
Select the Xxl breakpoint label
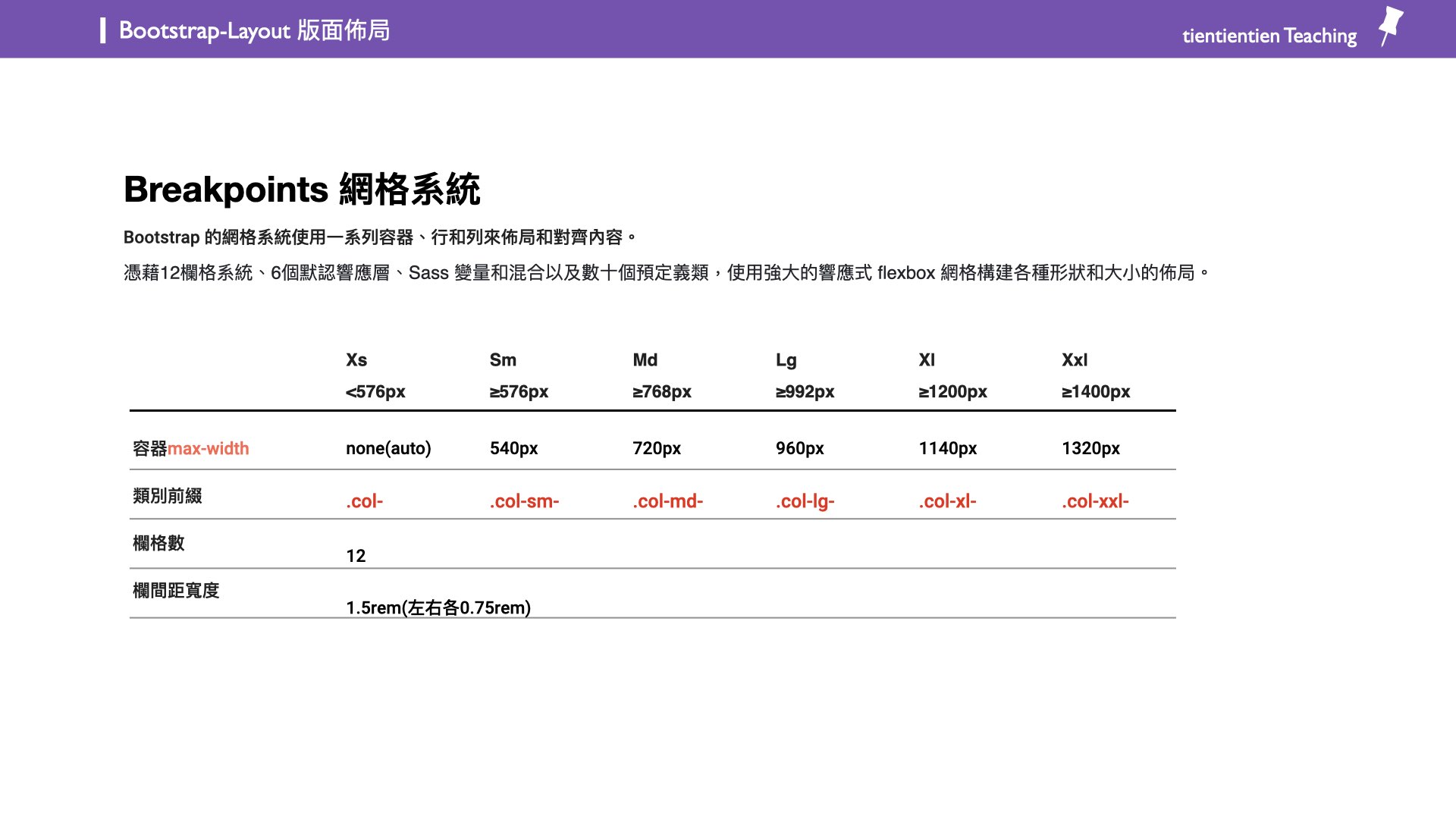1073,359
